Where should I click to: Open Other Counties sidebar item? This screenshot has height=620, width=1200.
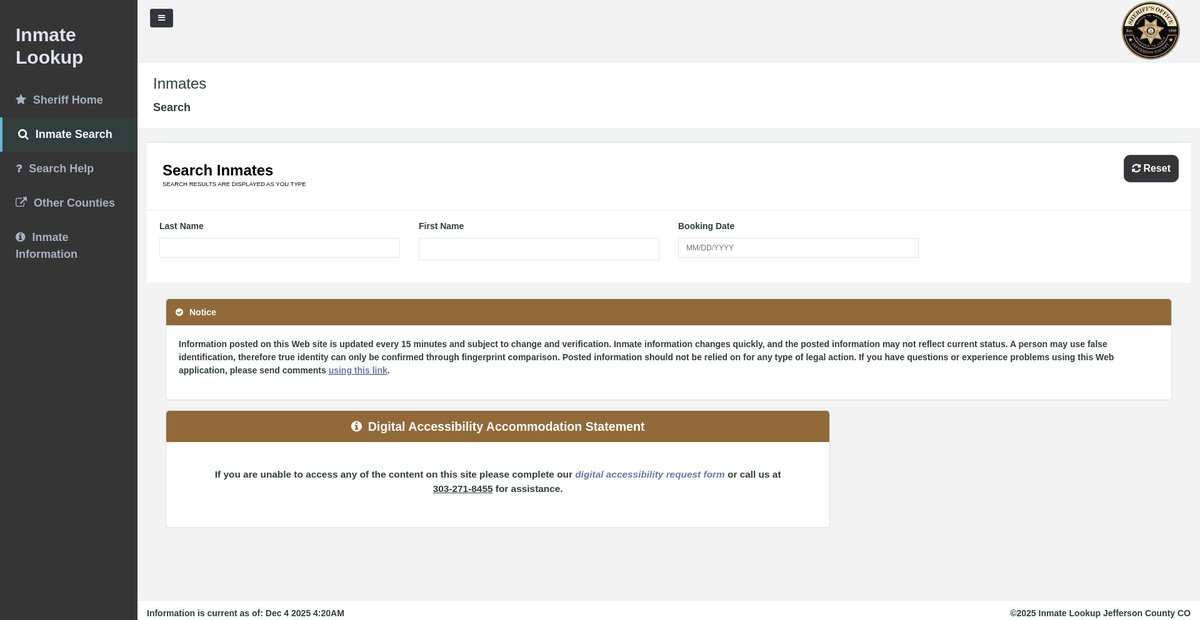pyautogui.click(x=74, y=203)
